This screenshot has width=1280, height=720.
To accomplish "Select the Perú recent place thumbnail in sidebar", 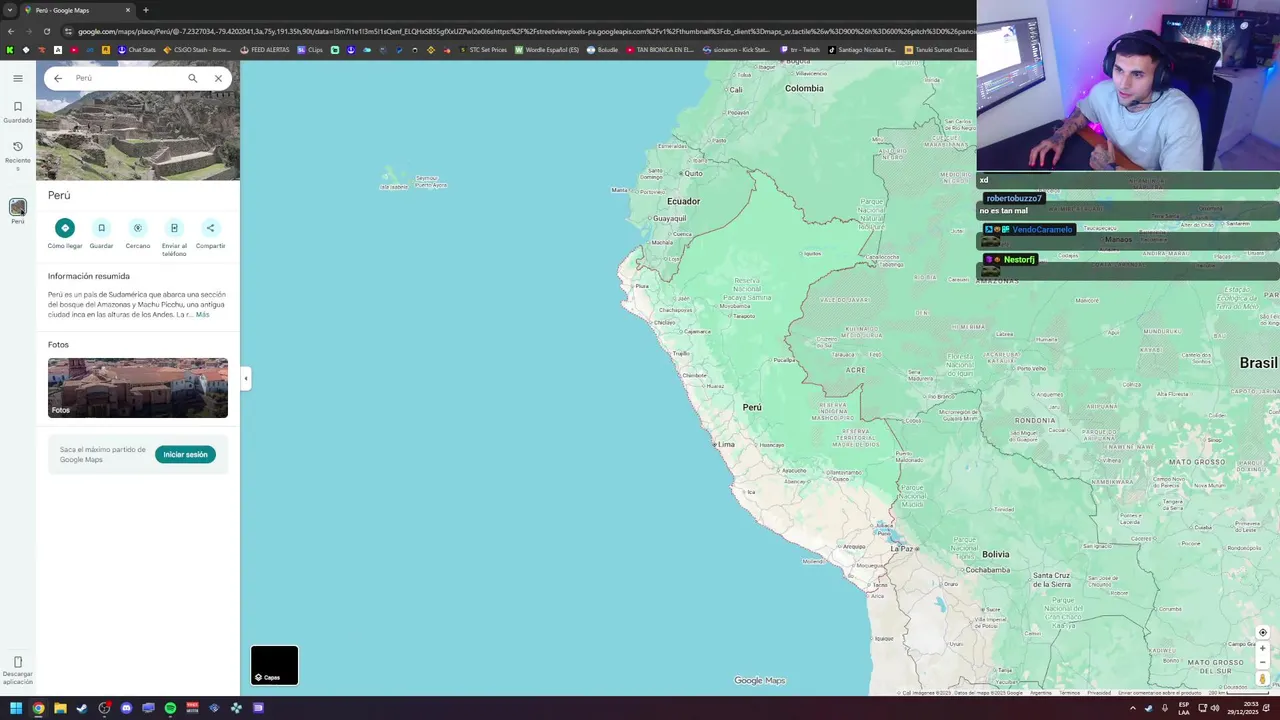I will tap(17, 208).
